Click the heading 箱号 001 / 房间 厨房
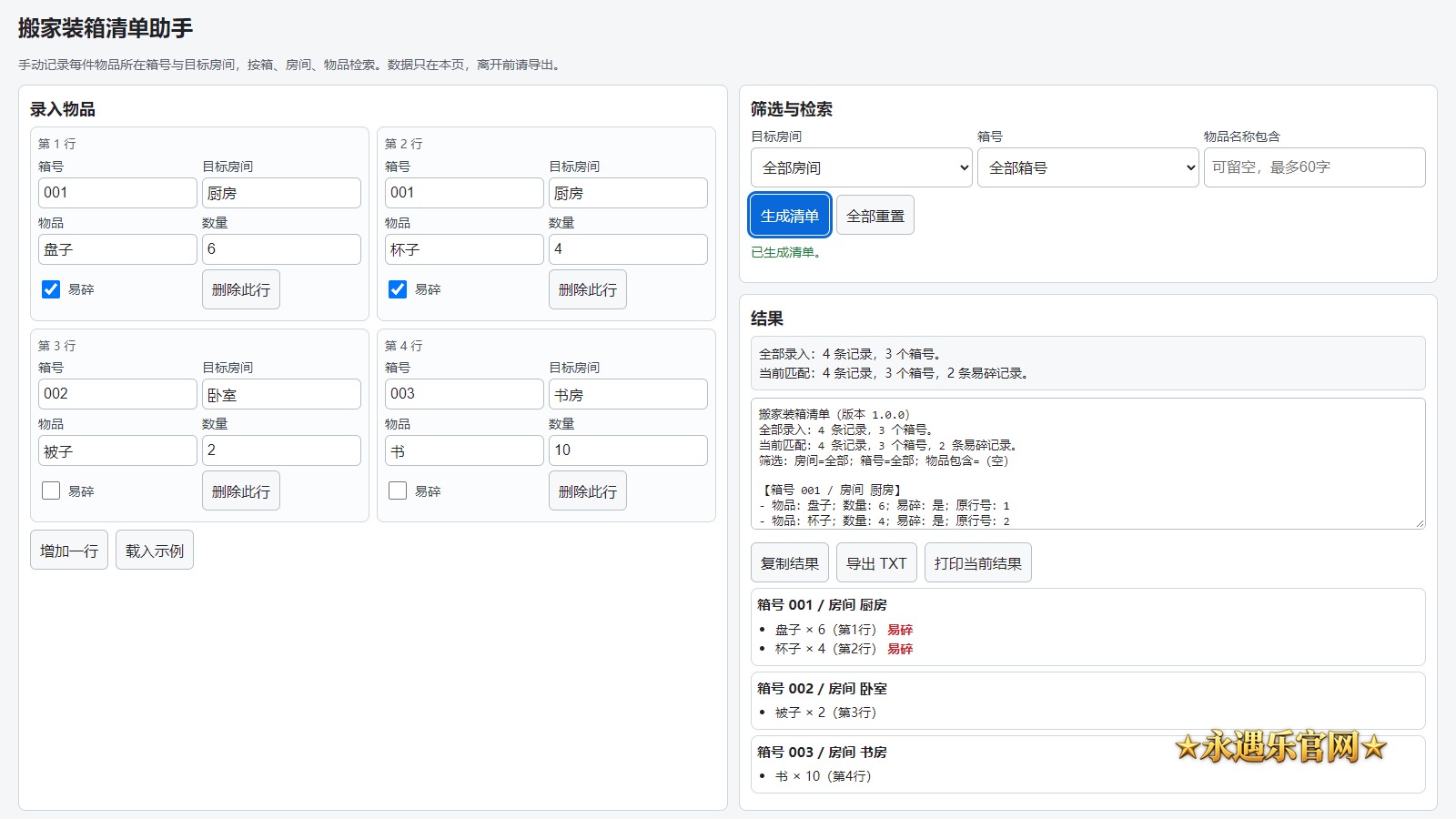The height and width of the screenshot is (819, 1456). pyautogui.click(x=822, y=604)
